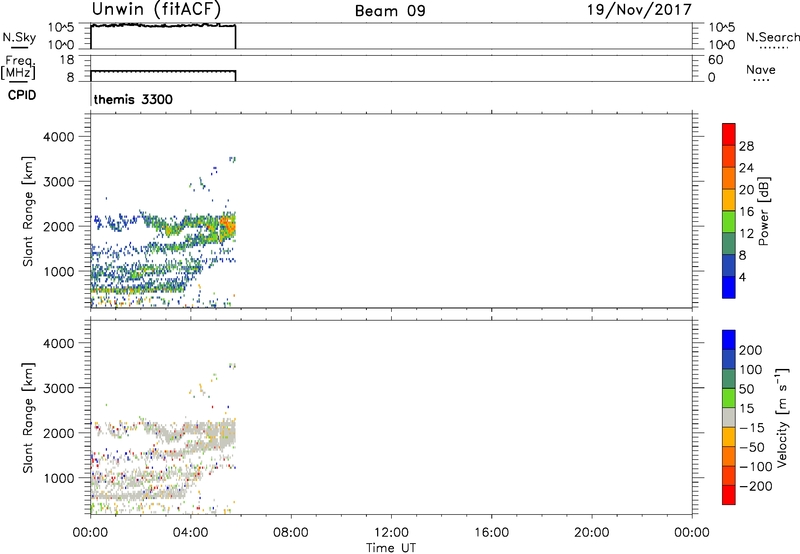Screen dimensions: 800x554
Task: Click the '200' label on velocity colorbar
Action: click(751, 350)
